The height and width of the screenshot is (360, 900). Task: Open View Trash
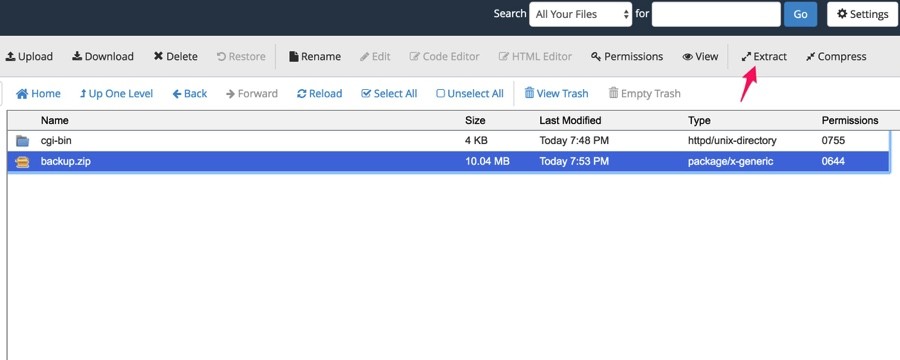[556, 93]
